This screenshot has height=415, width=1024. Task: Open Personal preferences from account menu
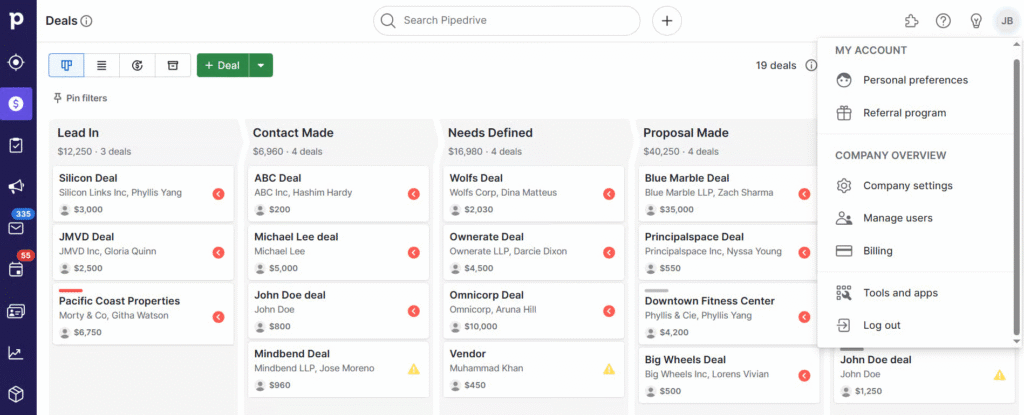pyautogui.click(x=915, y=80)
